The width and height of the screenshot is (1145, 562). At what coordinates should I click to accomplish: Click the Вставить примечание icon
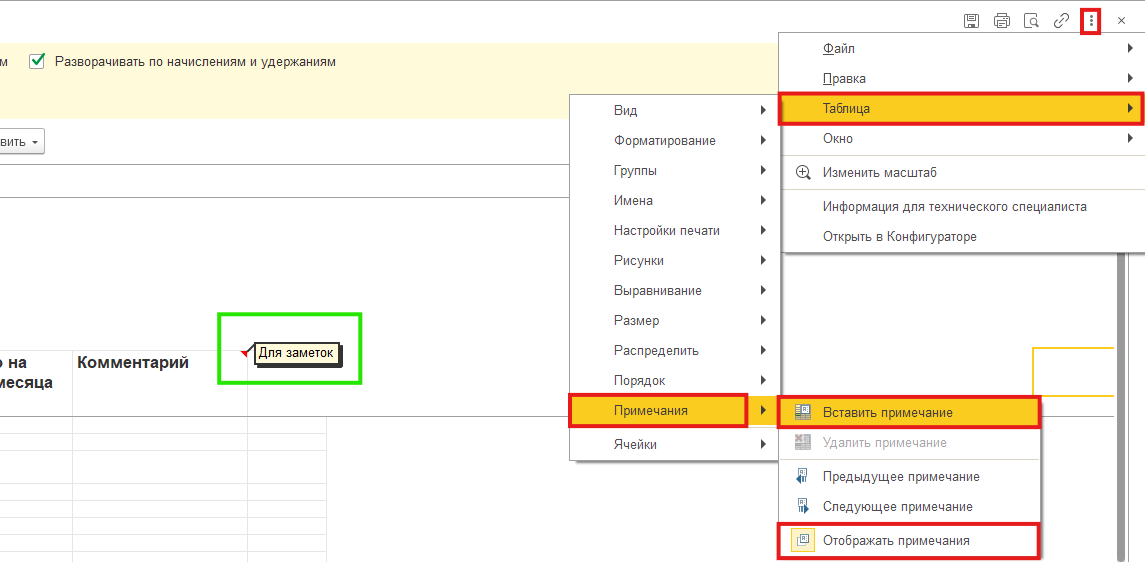[803, 412]
